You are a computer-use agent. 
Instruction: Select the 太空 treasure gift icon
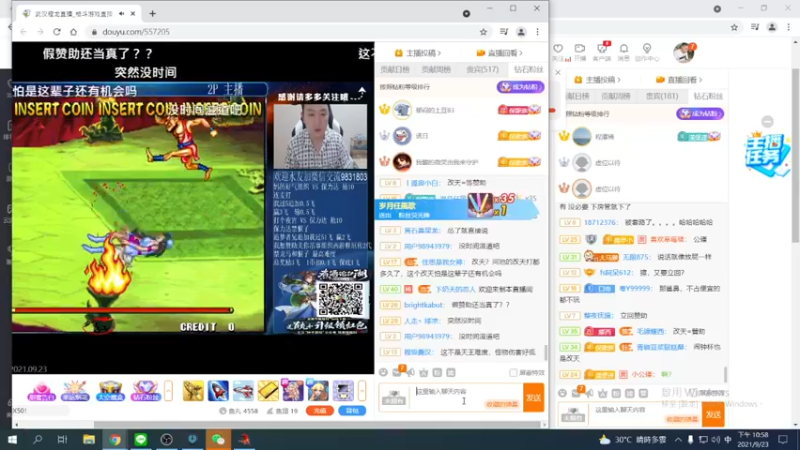click(x=110, y=391)
